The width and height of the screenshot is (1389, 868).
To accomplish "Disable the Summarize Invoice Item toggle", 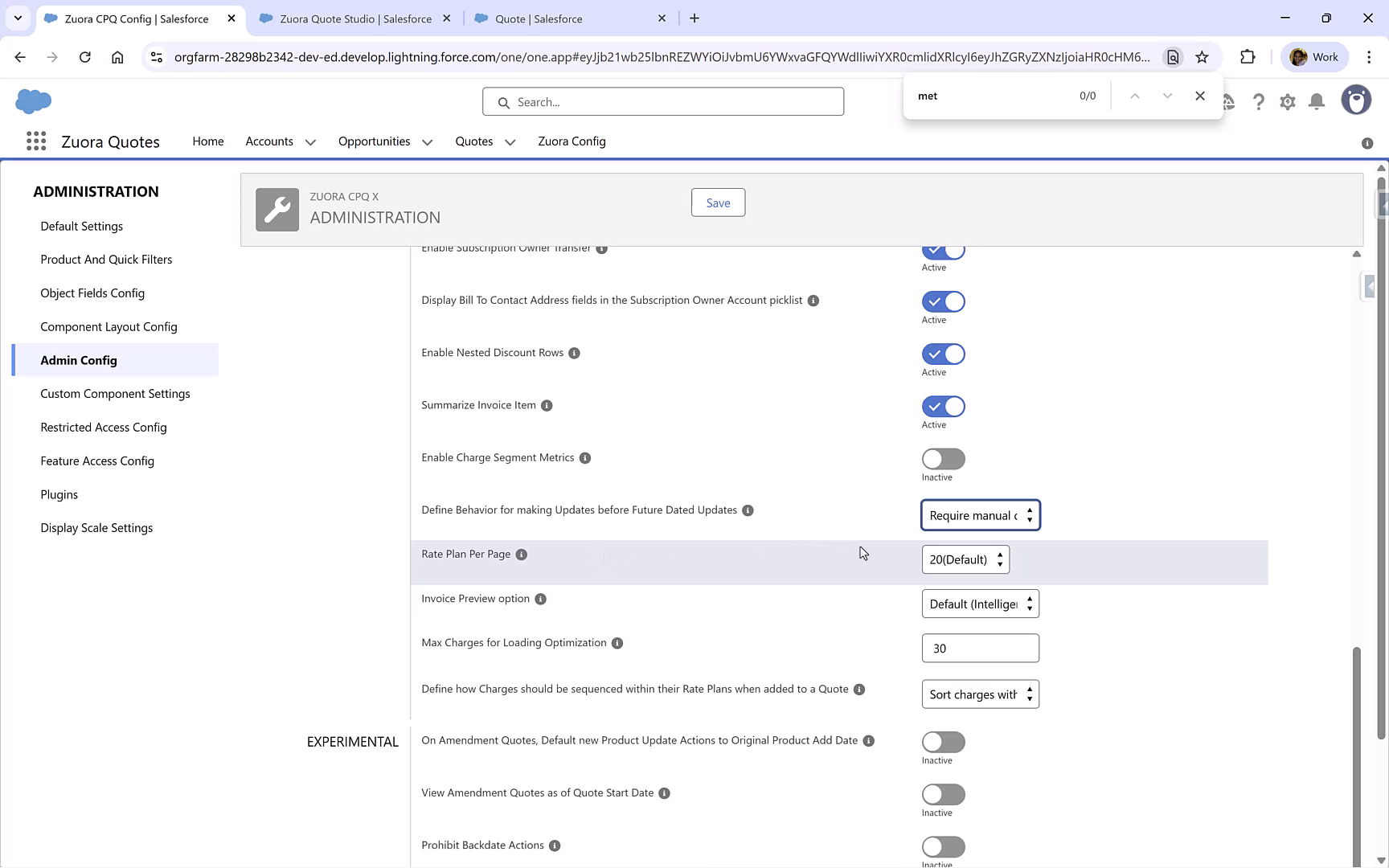I will click(943, 406).
